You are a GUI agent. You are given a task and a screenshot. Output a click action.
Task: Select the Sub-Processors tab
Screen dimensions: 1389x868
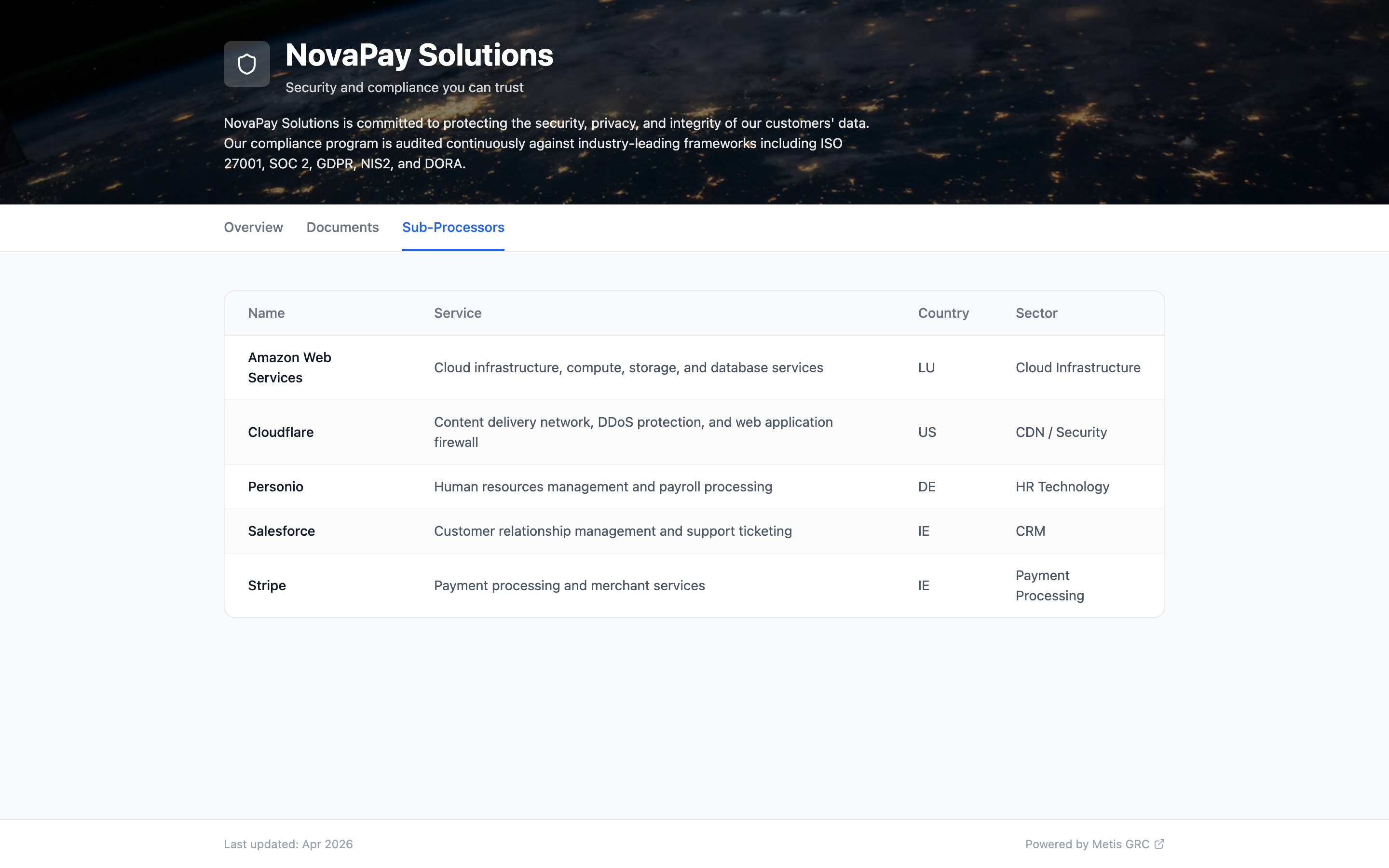(453, 227)
